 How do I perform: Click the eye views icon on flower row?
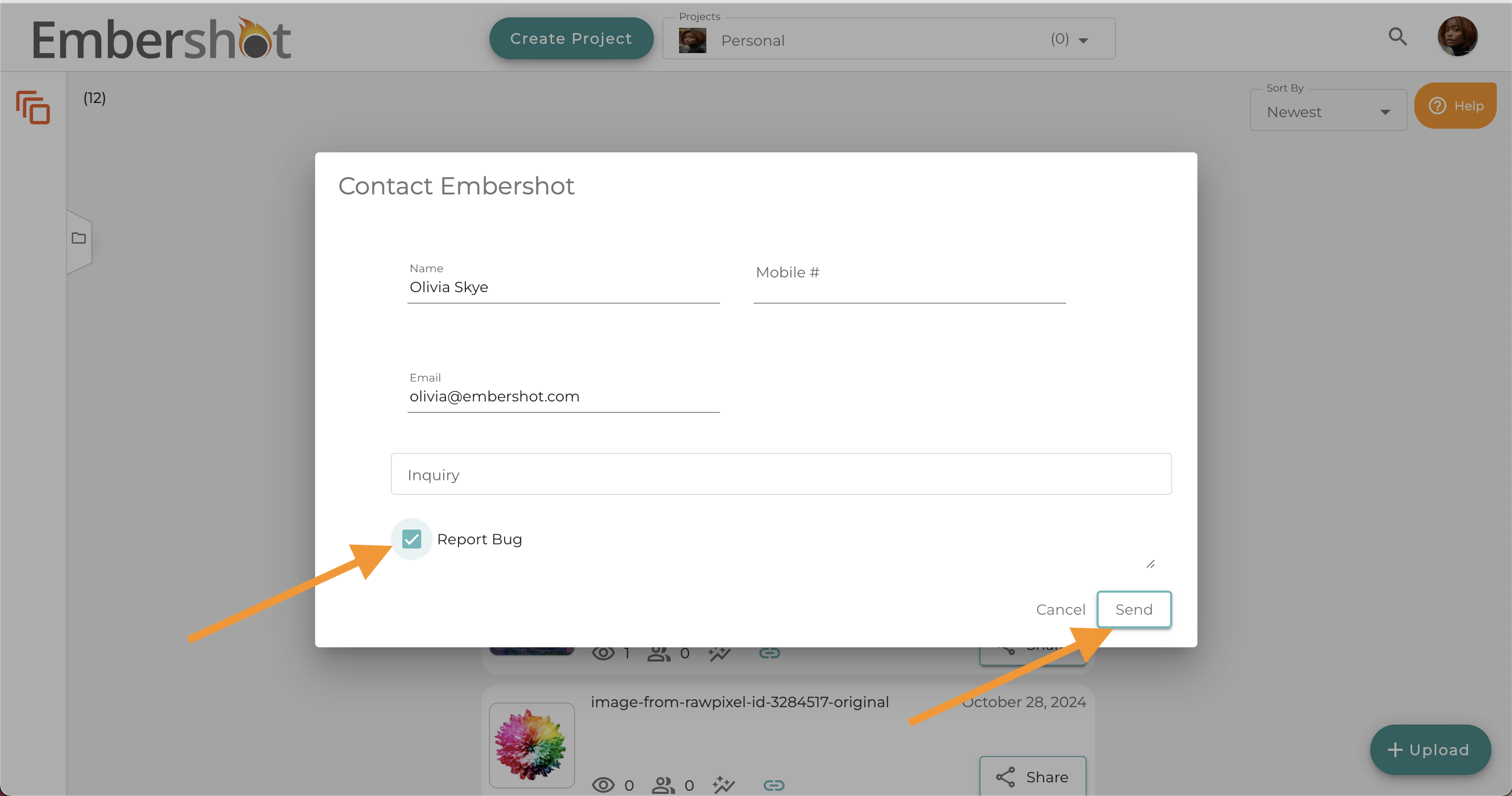point(603,785)
